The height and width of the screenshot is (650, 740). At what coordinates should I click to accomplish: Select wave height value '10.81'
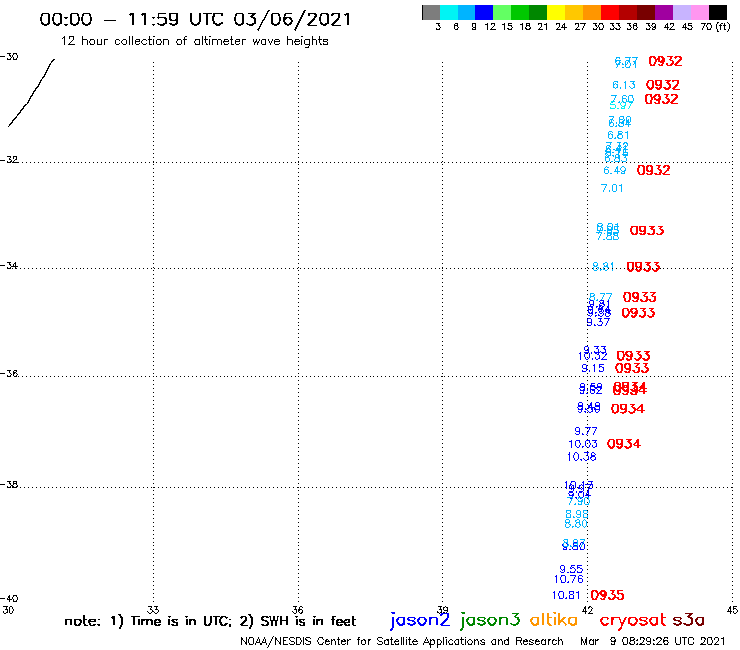[566, 595]
